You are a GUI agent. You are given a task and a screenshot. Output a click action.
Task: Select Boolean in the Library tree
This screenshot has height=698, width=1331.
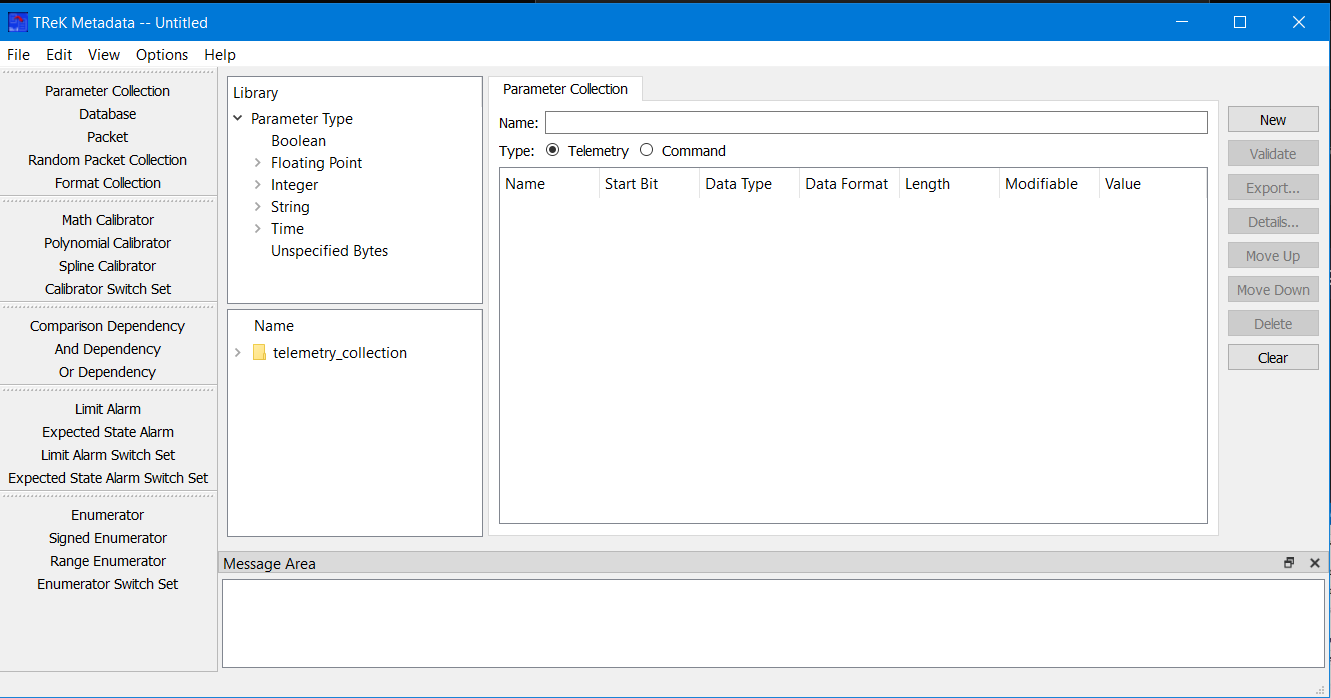[x=298, y=141]
